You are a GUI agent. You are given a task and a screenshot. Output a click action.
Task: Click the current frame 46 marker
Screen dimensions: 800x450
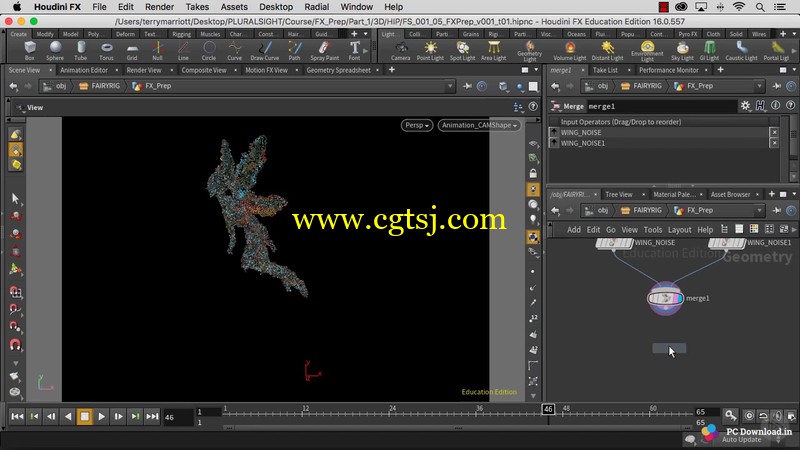tap(548, 409)
